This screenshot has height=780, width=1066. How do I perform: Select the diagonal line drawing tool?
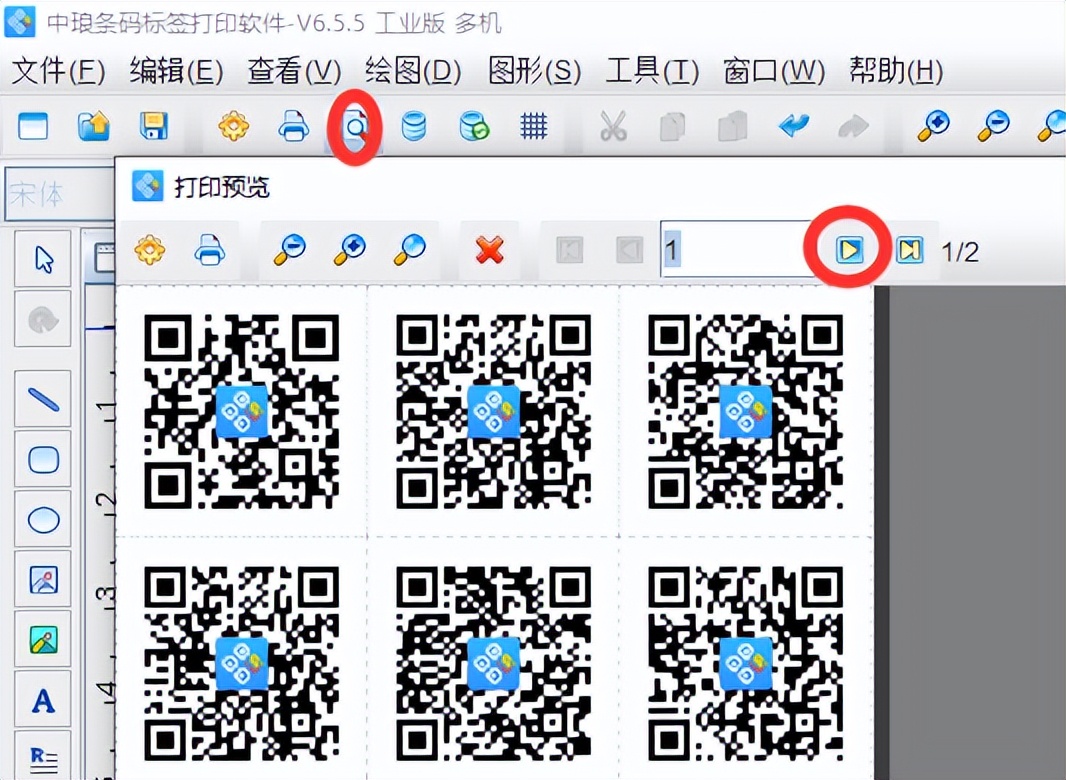pyautogui.click(x=44, y=399)
